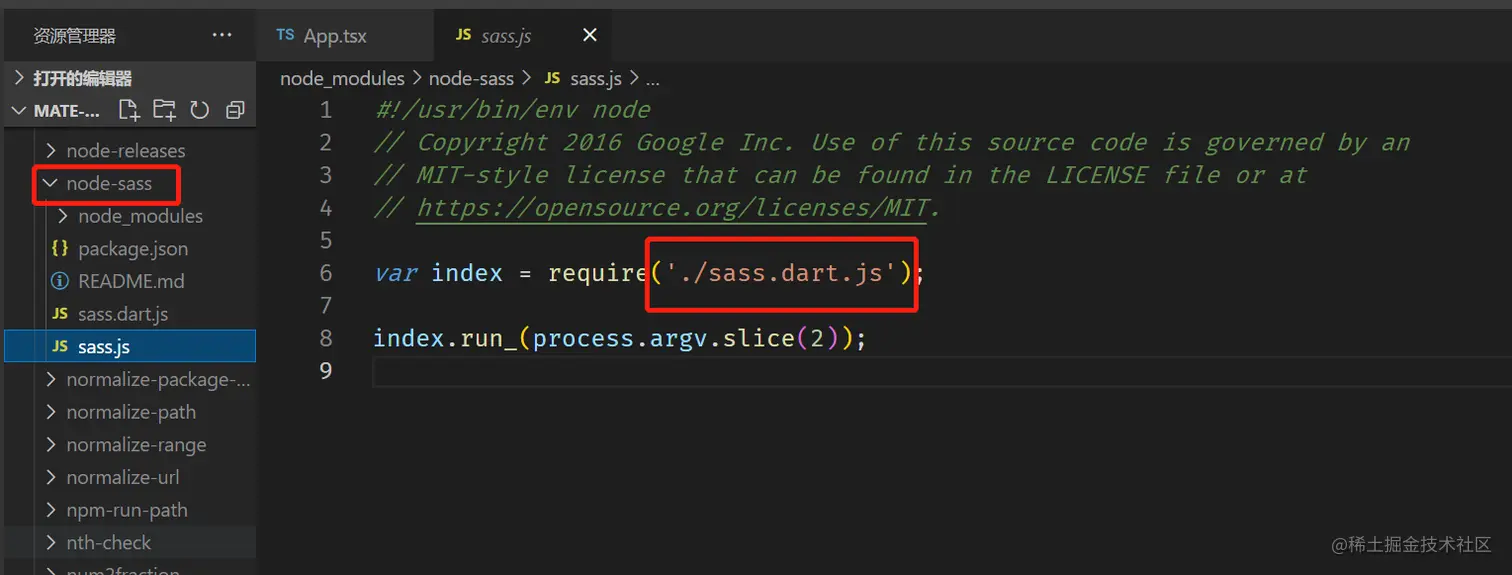
Task: Click node_modules in the breadcrumb
Action: click(x=342, y=78)
